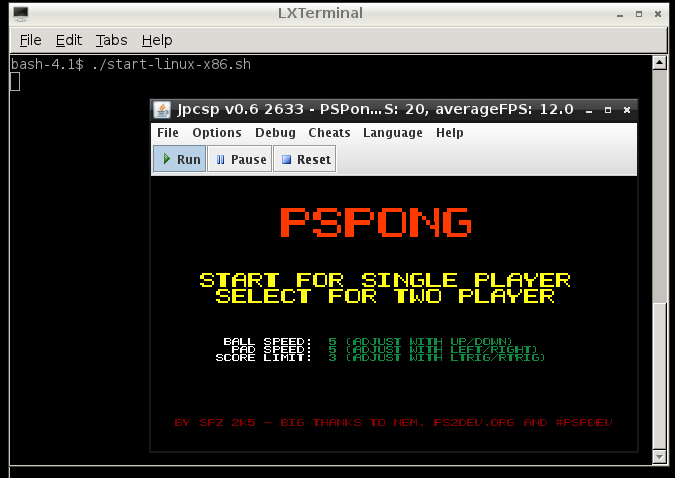Maximize the Jpcsp window
675x478 pixels.
[608, 110]
